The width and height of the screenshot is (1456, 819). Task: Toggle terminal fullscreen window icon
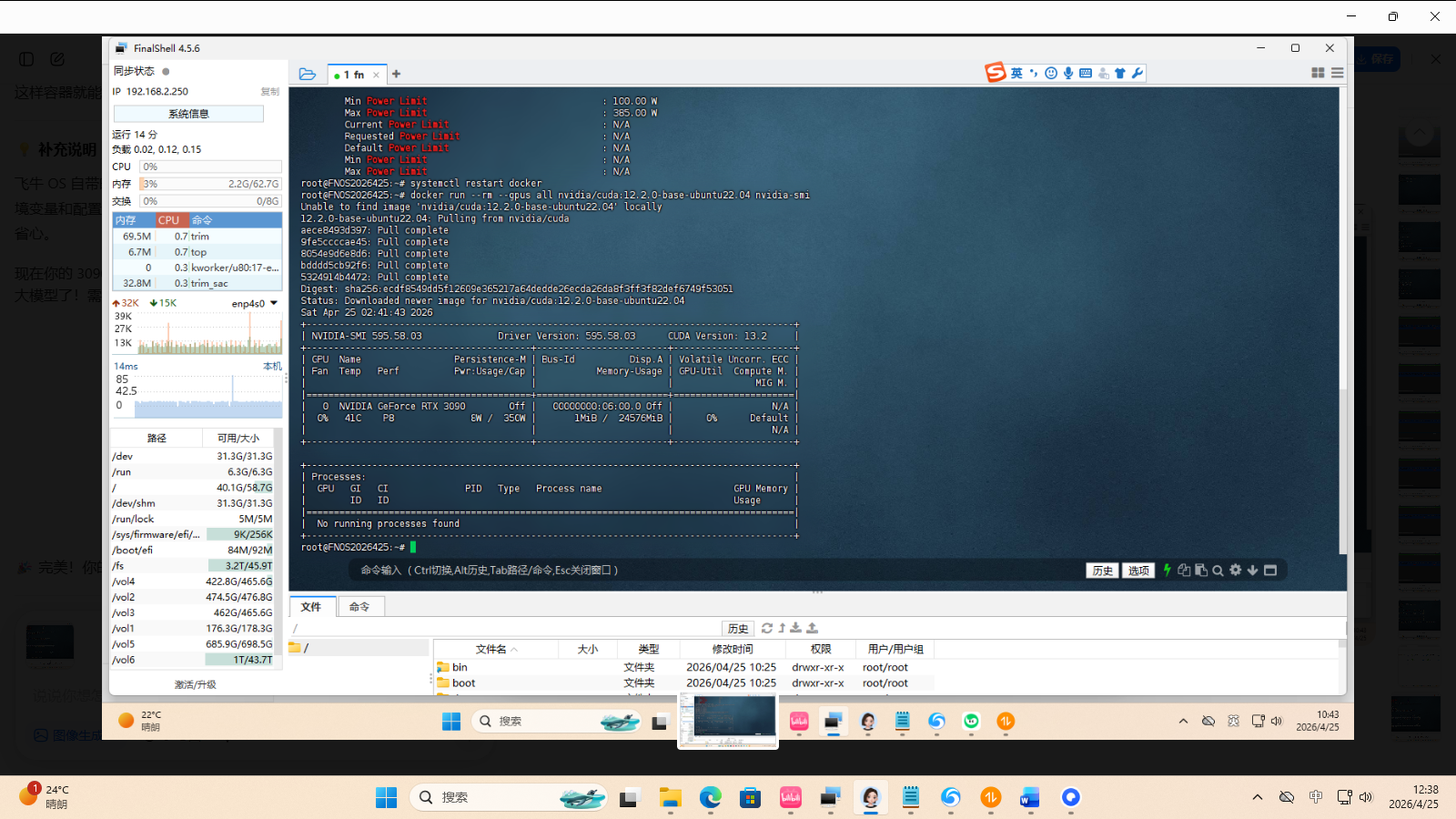pyautogui.click(x=1270, y=571)
